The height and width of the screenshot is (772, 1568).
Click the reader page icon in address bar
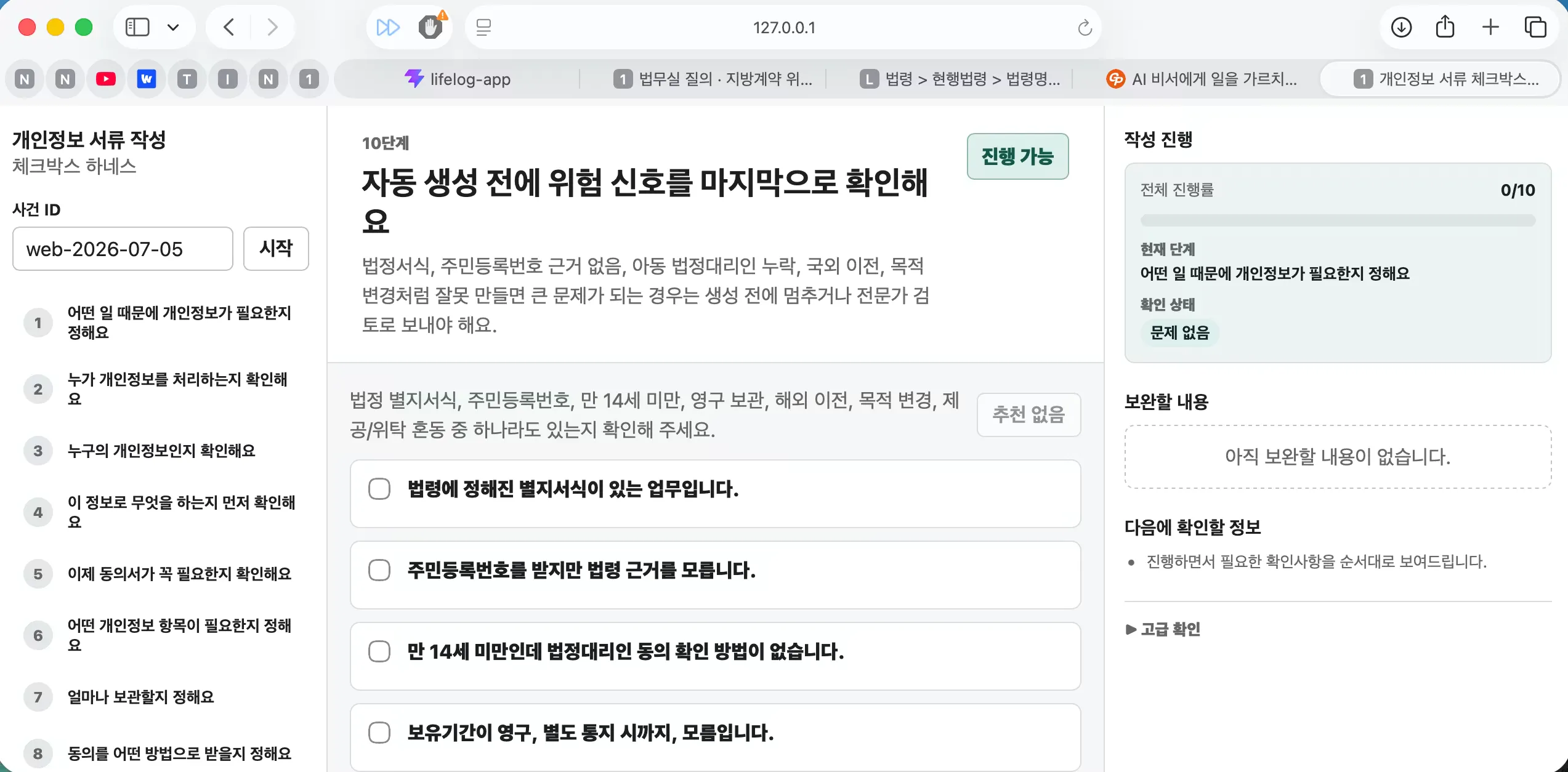[x=484, y=27]
